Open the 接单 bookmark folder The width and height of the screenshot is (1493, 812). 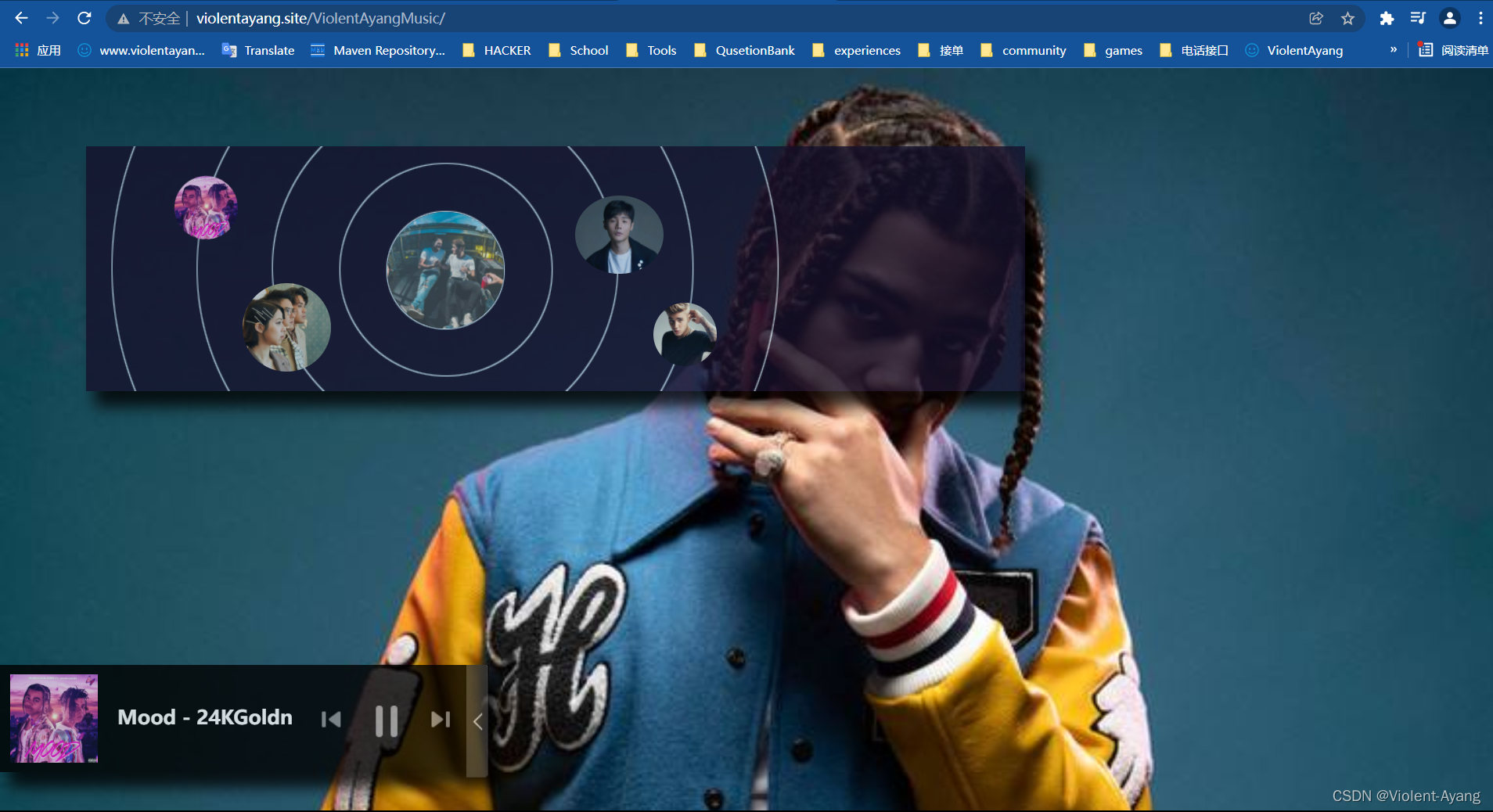click(x=941, y=50)
